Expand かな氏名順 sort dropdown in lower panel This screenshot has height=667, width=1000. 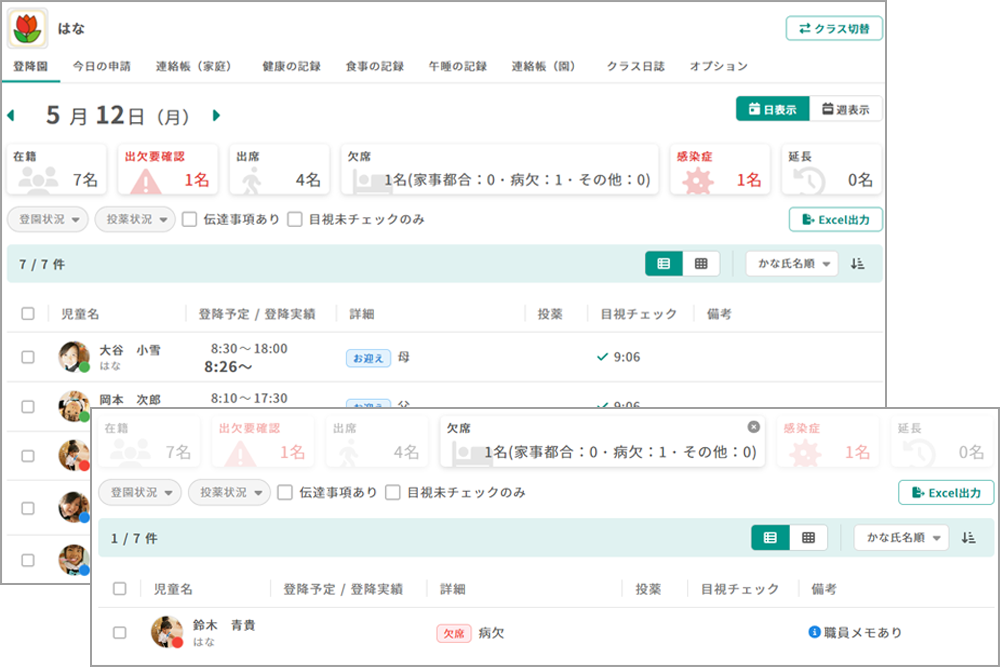click(901, 538)
